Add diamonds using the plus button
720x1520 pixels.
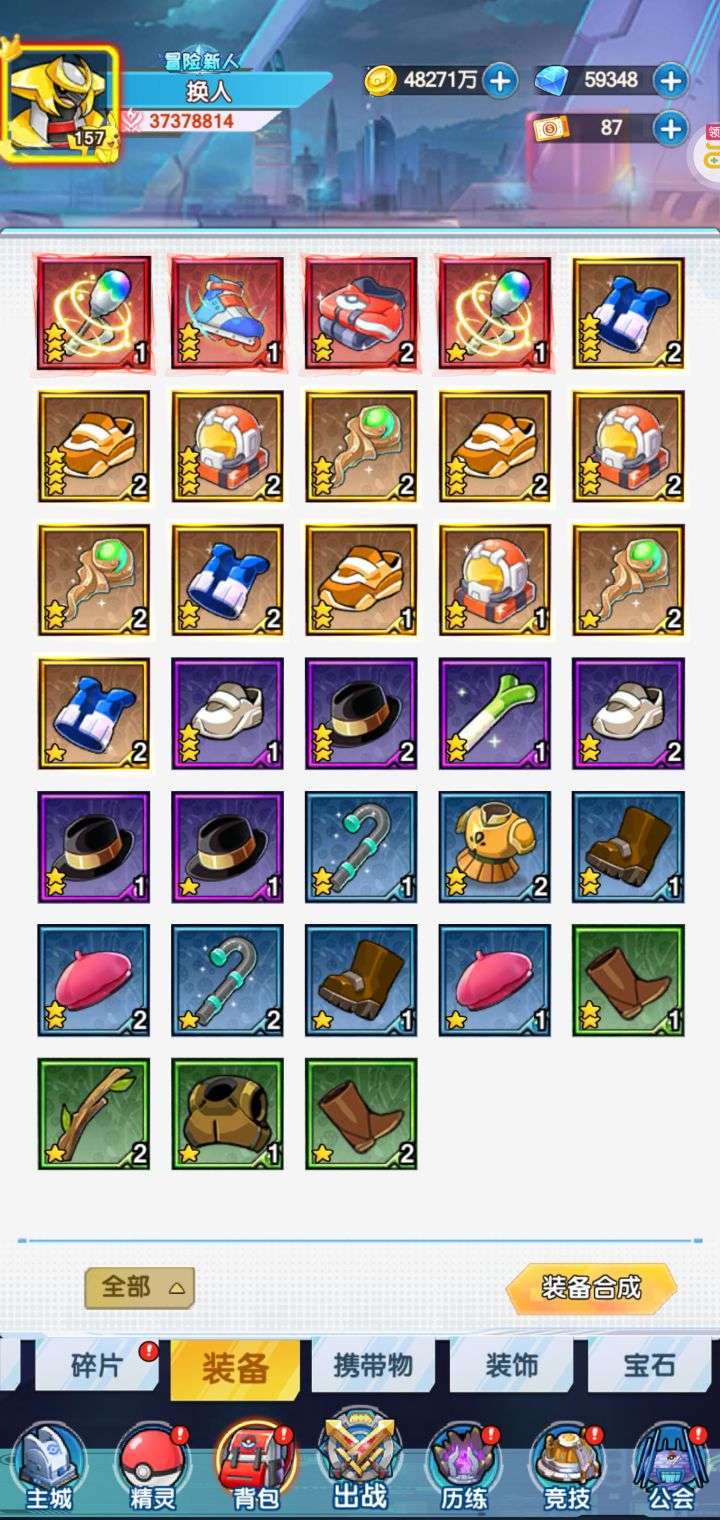pos(671,80)
